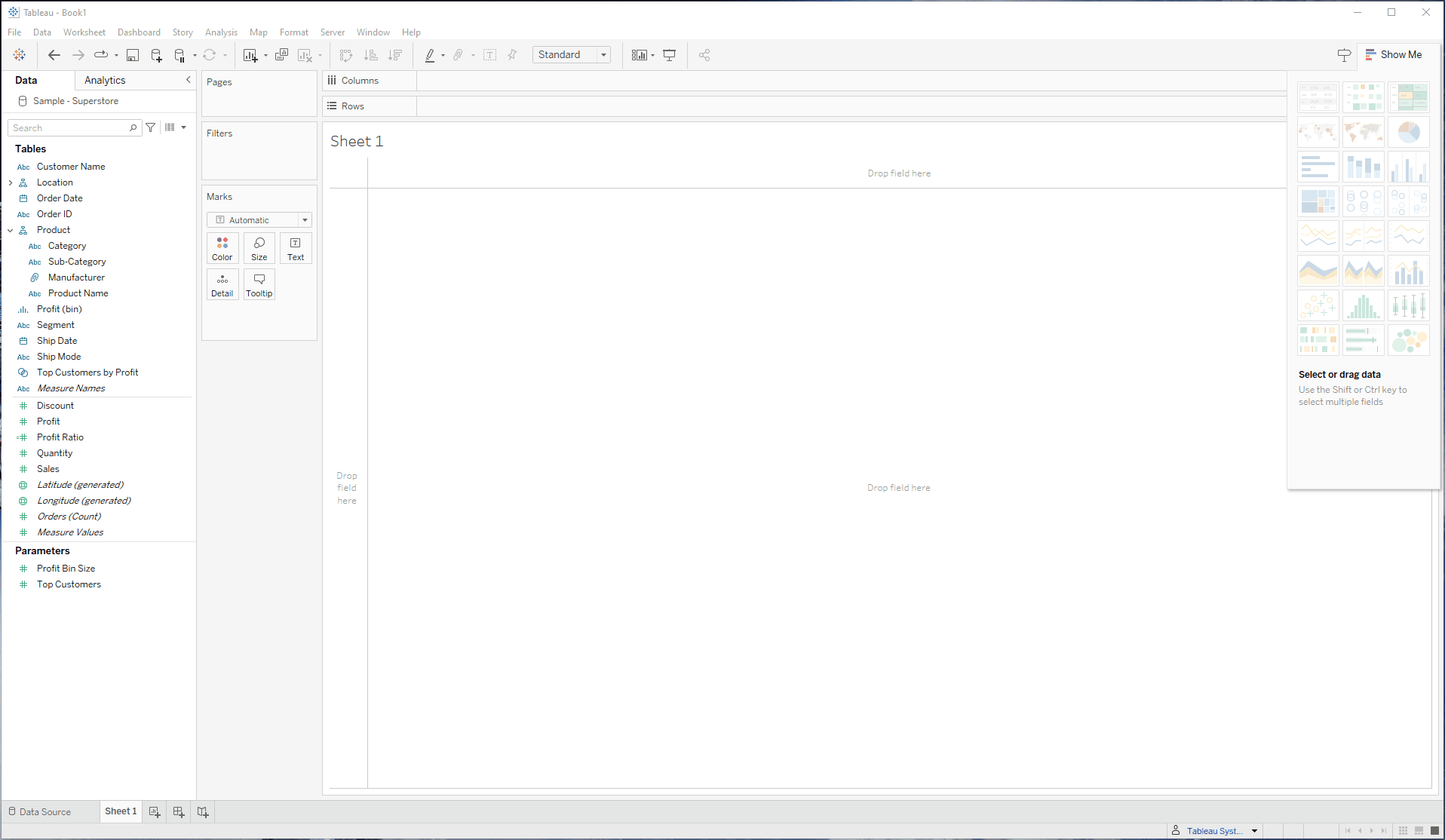
Task: Switch to the Analytics tab
Action: (105, 81)
